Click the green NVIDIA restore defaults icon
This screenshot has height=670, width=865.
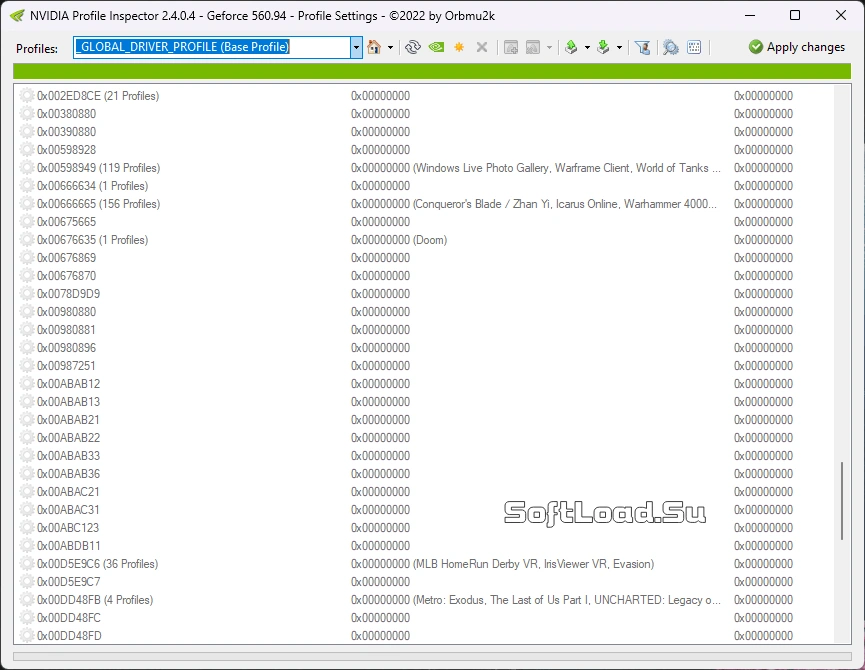pyautogui.click(x=436, y=47)
